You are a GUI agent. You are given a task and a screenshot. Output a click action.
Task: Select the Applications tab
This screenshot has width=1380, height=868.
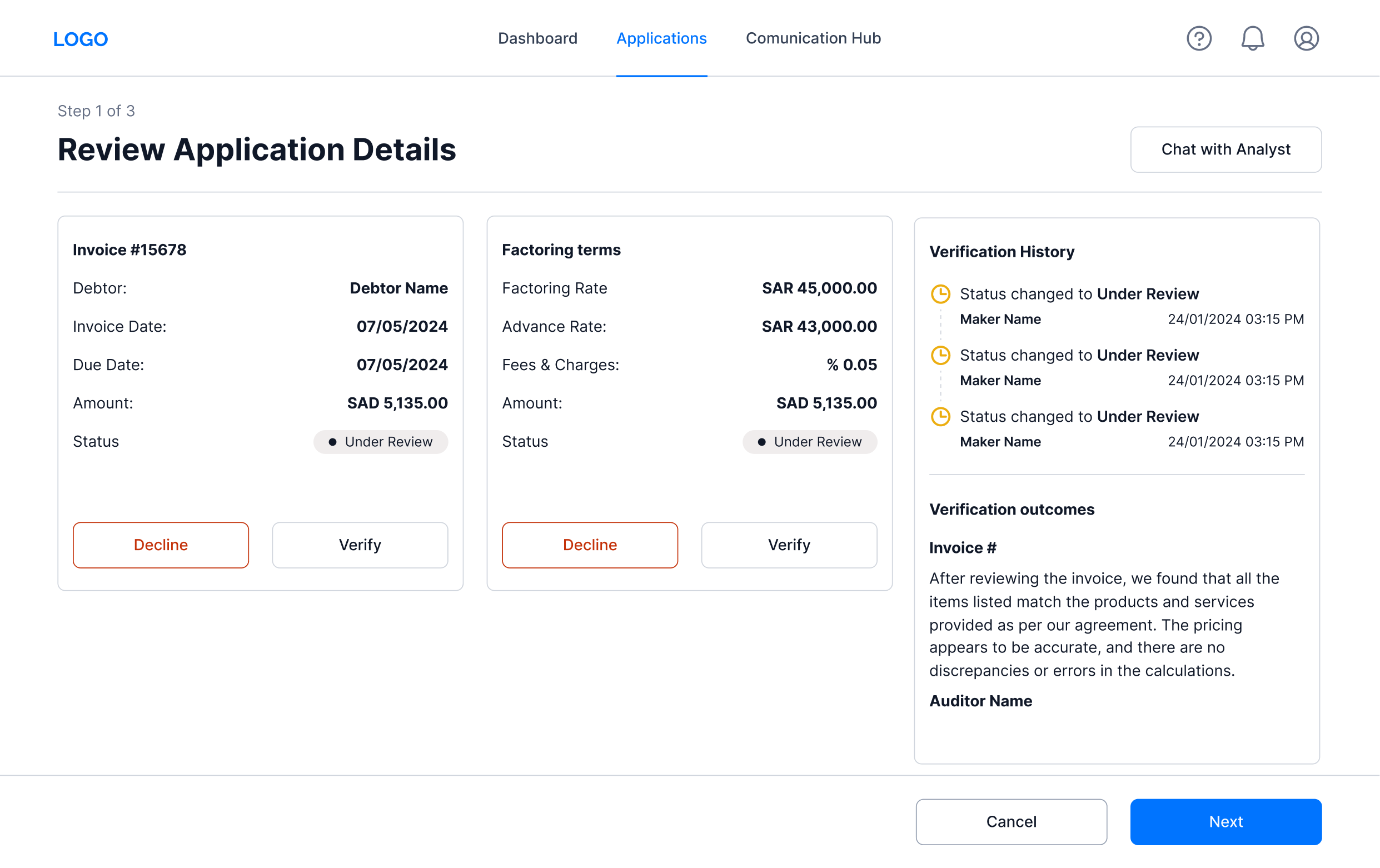[x=661, y=38]
